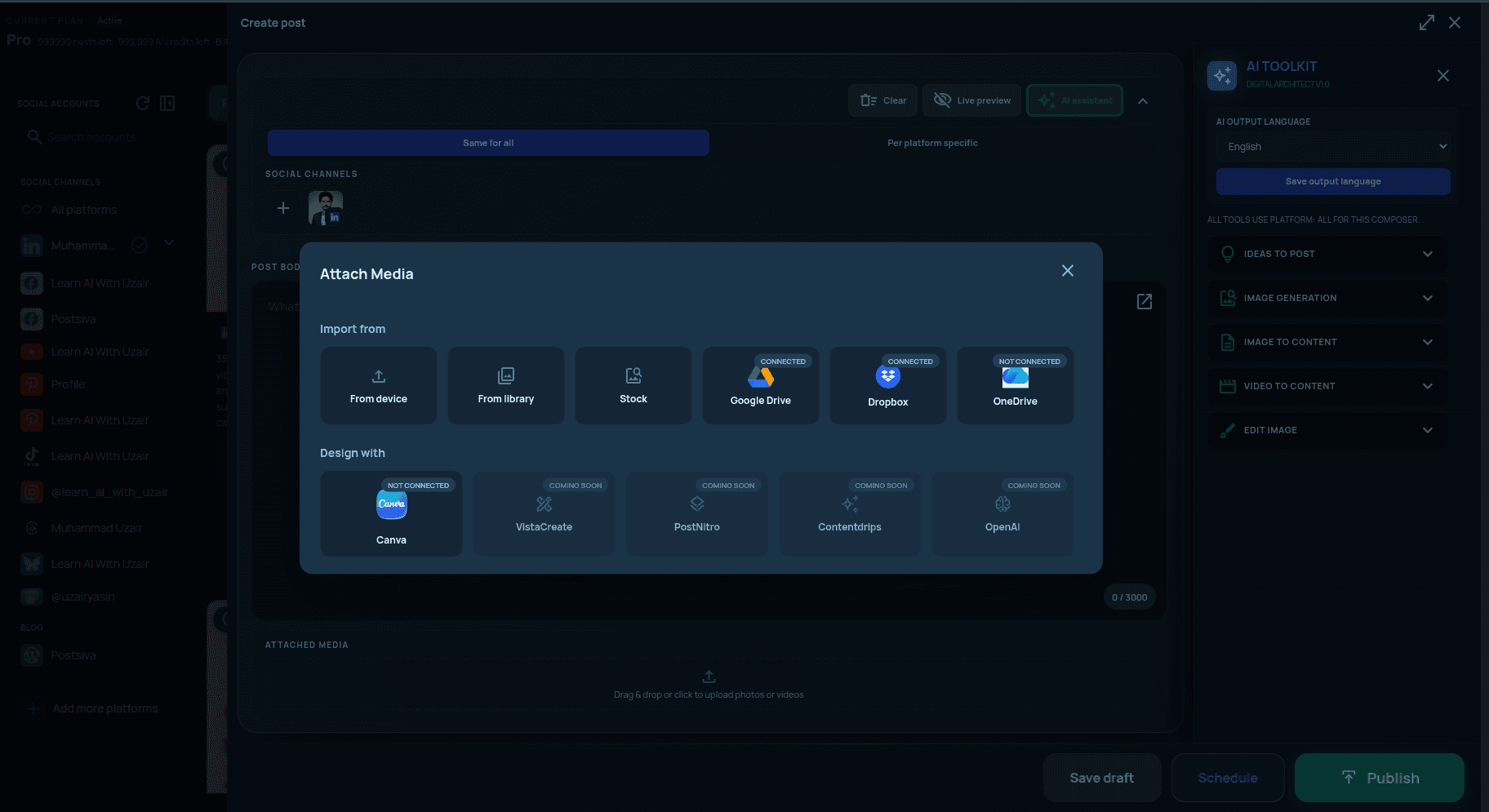Import media from Google Drive
Viewport: 1489px width, 812px height.
(x=761, y=385)
